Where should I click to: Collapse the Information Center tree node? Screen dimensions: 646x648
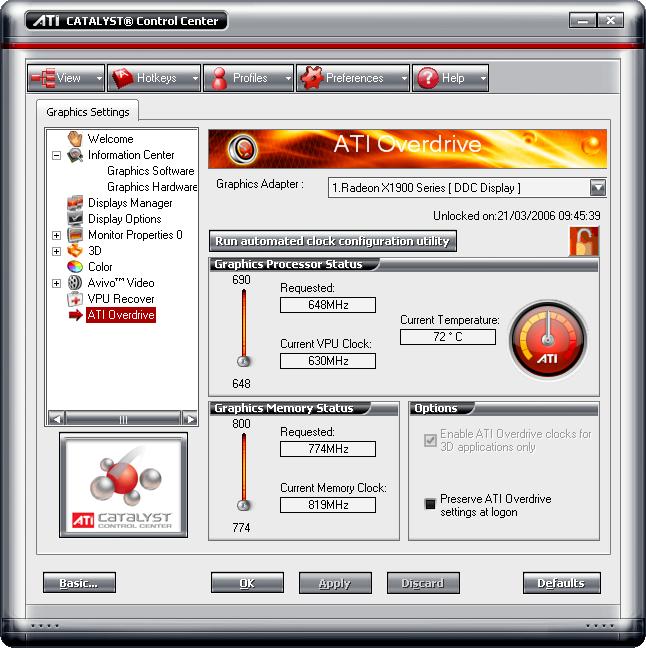click(x=57, y=155)
